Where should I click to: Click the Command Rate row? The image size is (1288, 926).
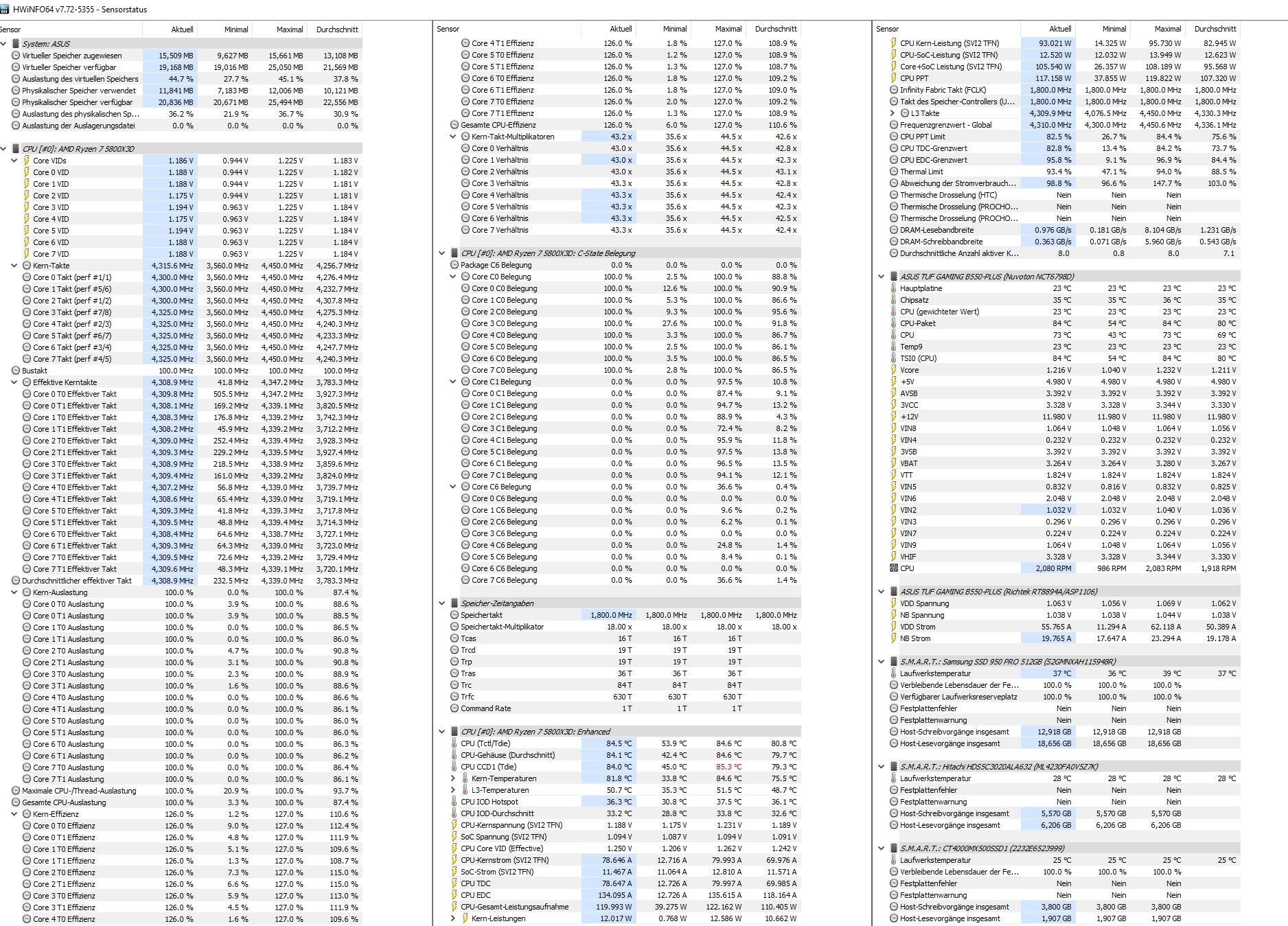click(620, 708)
